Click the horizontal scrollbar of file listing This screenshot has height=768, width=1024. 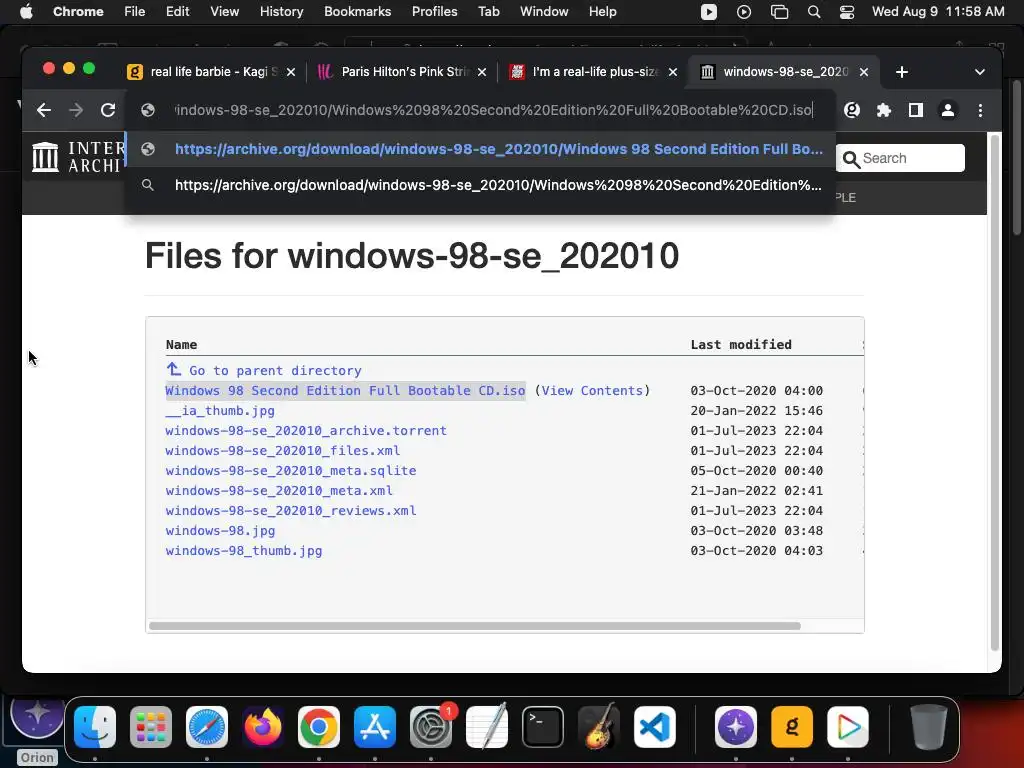(x=475, y=626)
